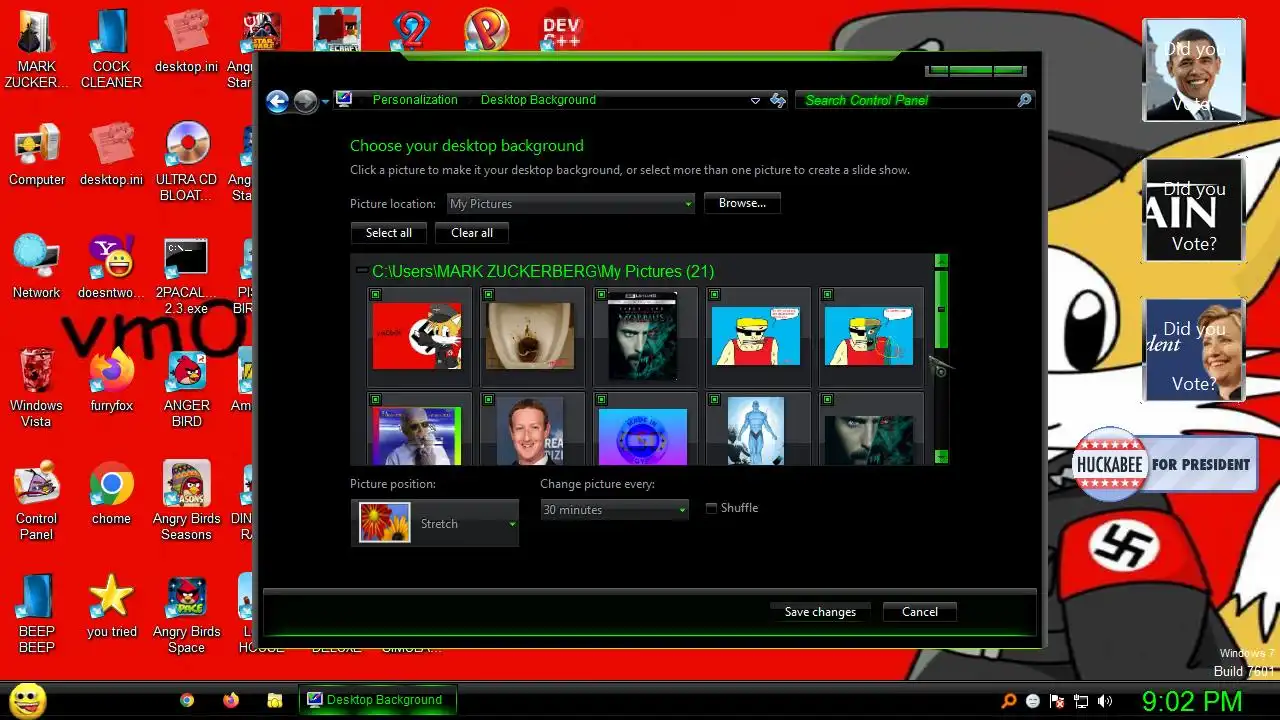This screenshot has width=1280, height=720.
Task: Collapse the My Pictures (21) group
Action: (361, 271)
